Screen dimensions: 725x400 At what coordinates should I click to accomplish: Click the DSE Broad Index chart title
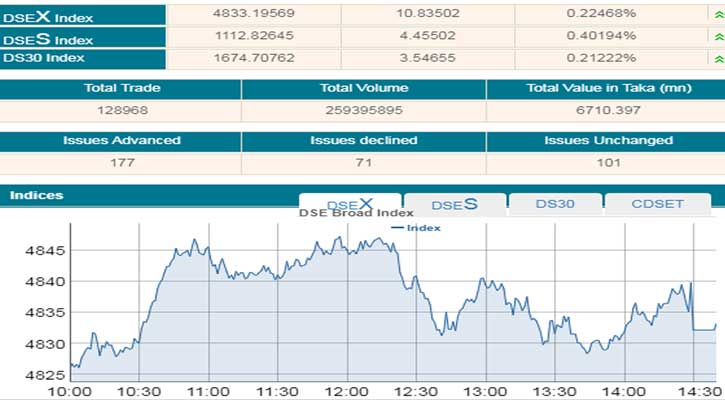357,213
